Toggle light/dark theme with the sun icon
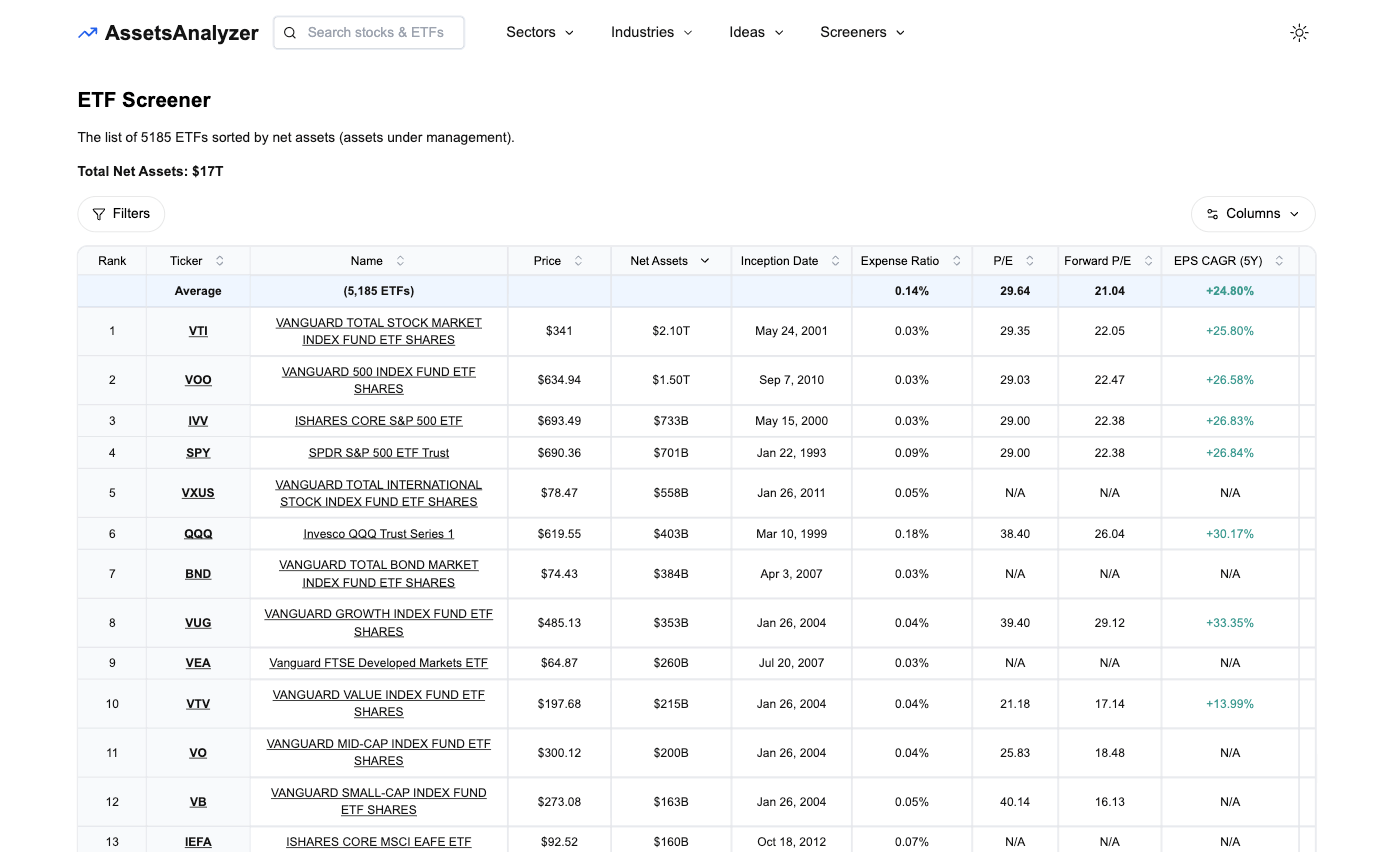This screenshot has width=1393, height=852. point(1299,32)
